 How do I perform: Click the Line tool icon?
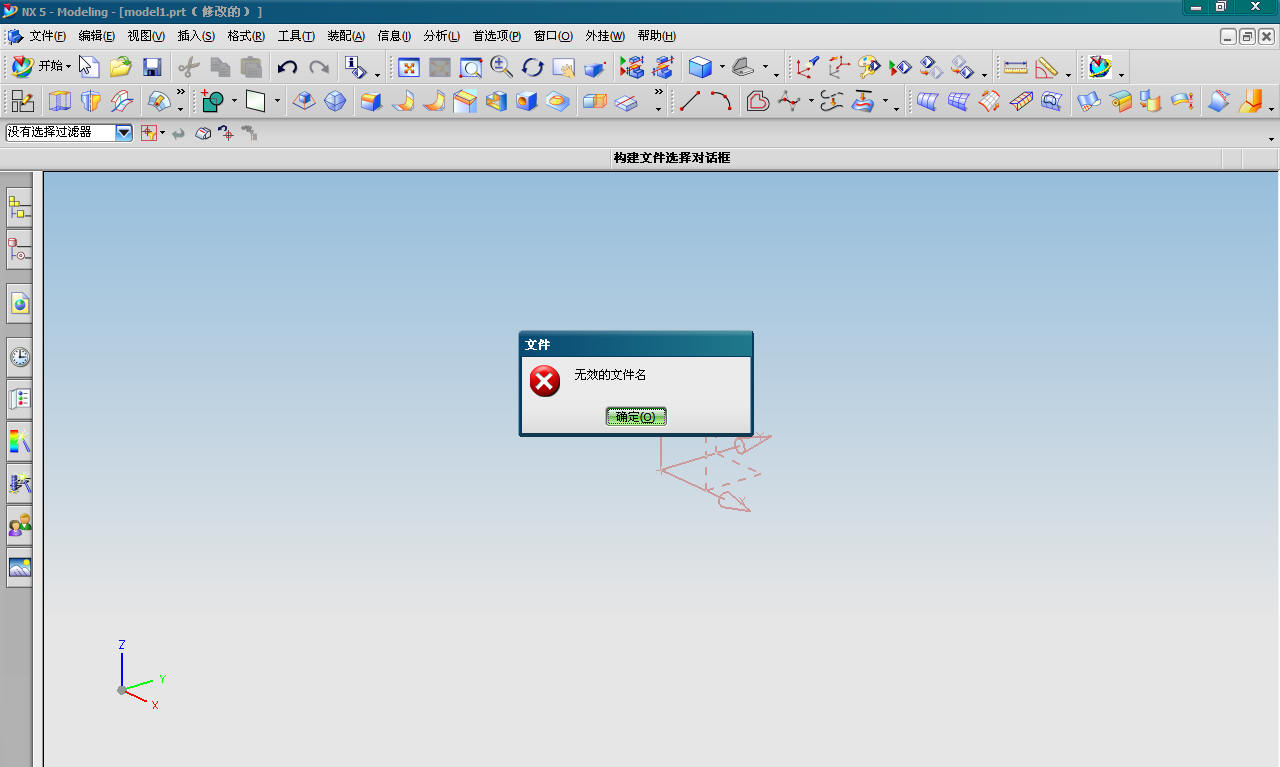pyautogui.click(x=690, y=101)
